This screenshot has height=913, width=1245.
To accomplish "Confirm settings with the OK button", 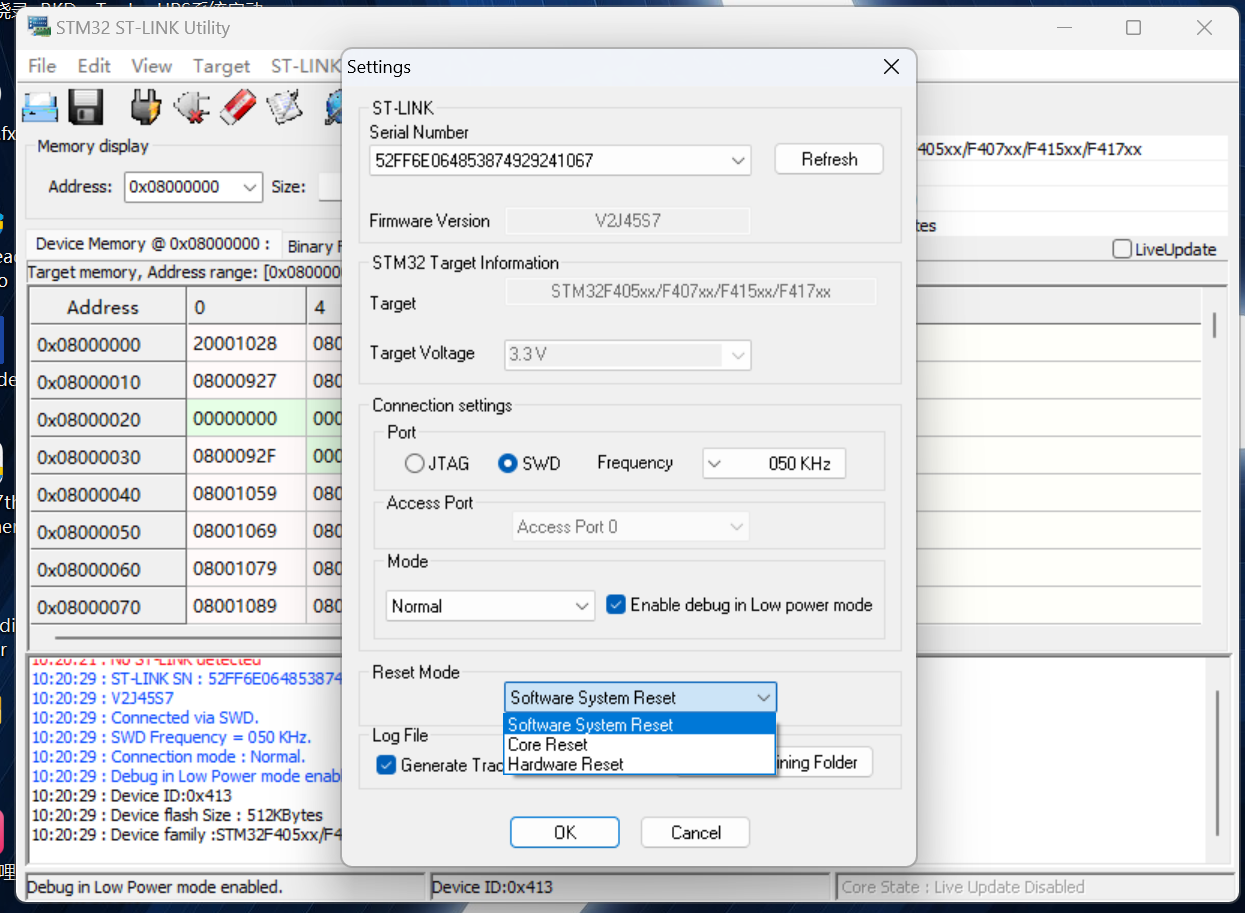I will 565,832.
